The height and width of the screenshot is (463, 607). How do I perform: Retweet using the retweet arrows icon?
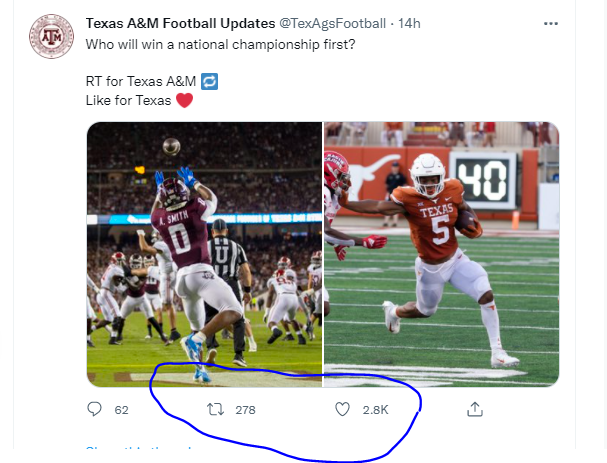click(214, 409)
